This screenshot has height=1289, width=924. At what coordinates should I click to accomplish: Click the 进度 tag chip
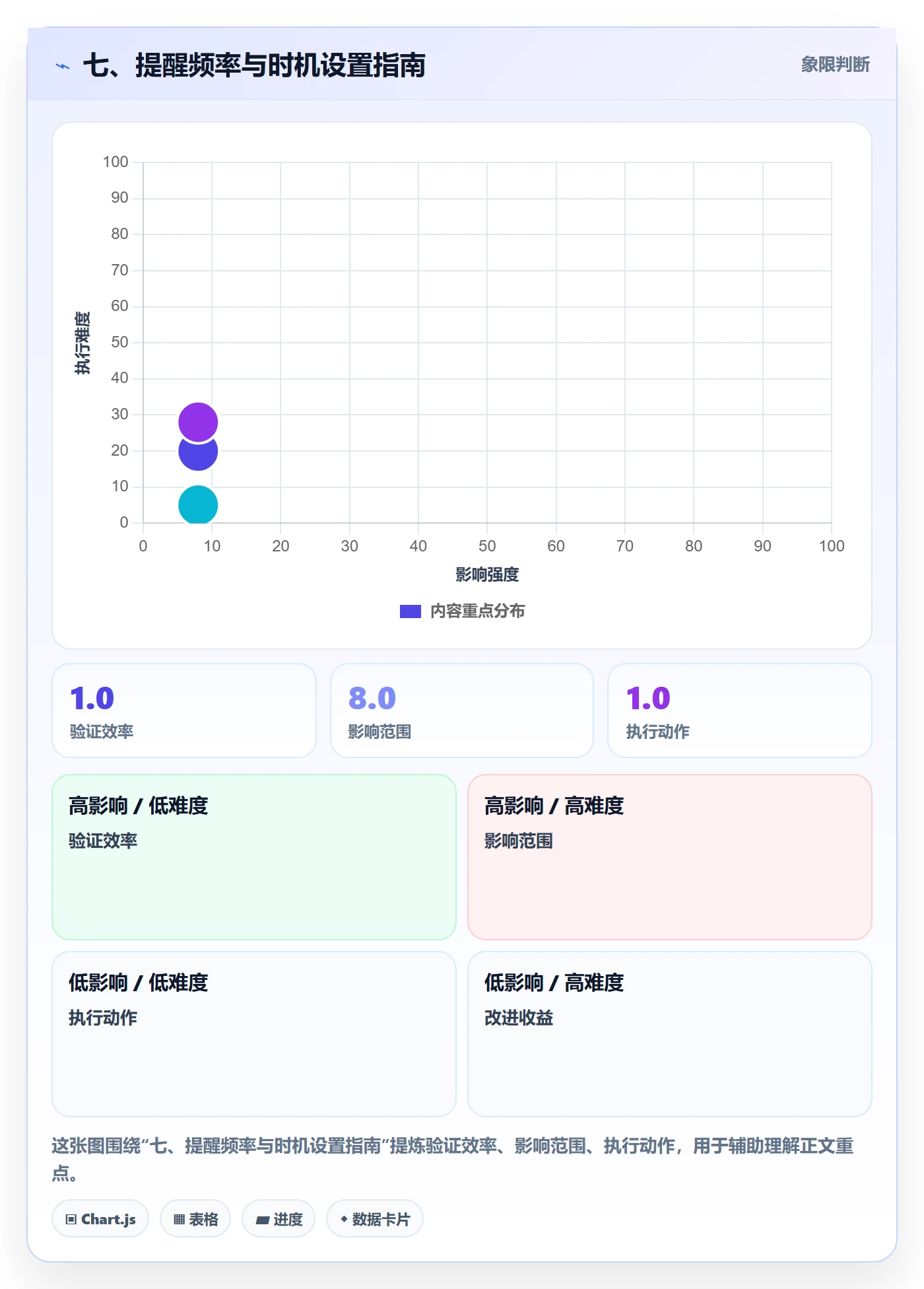click(279, 1219)
